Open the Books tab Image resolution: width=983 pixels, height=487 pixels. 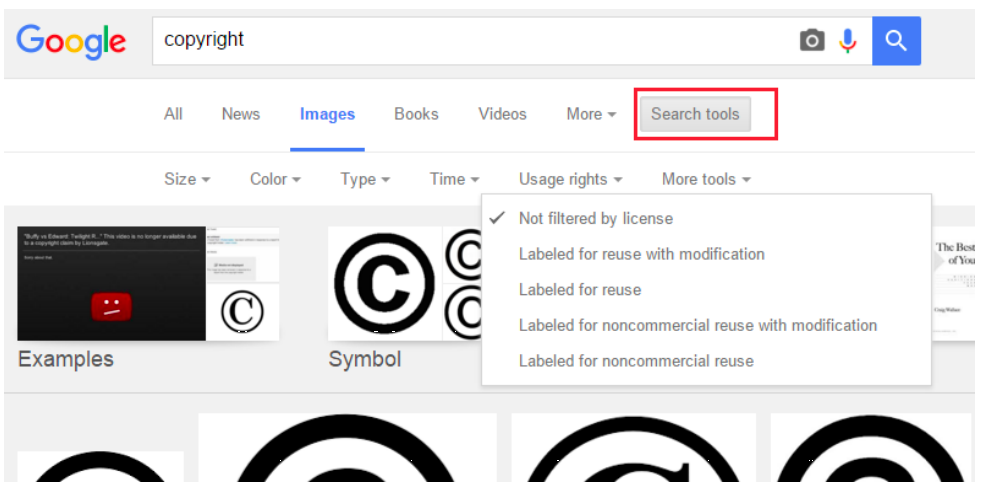coord(416,114)
